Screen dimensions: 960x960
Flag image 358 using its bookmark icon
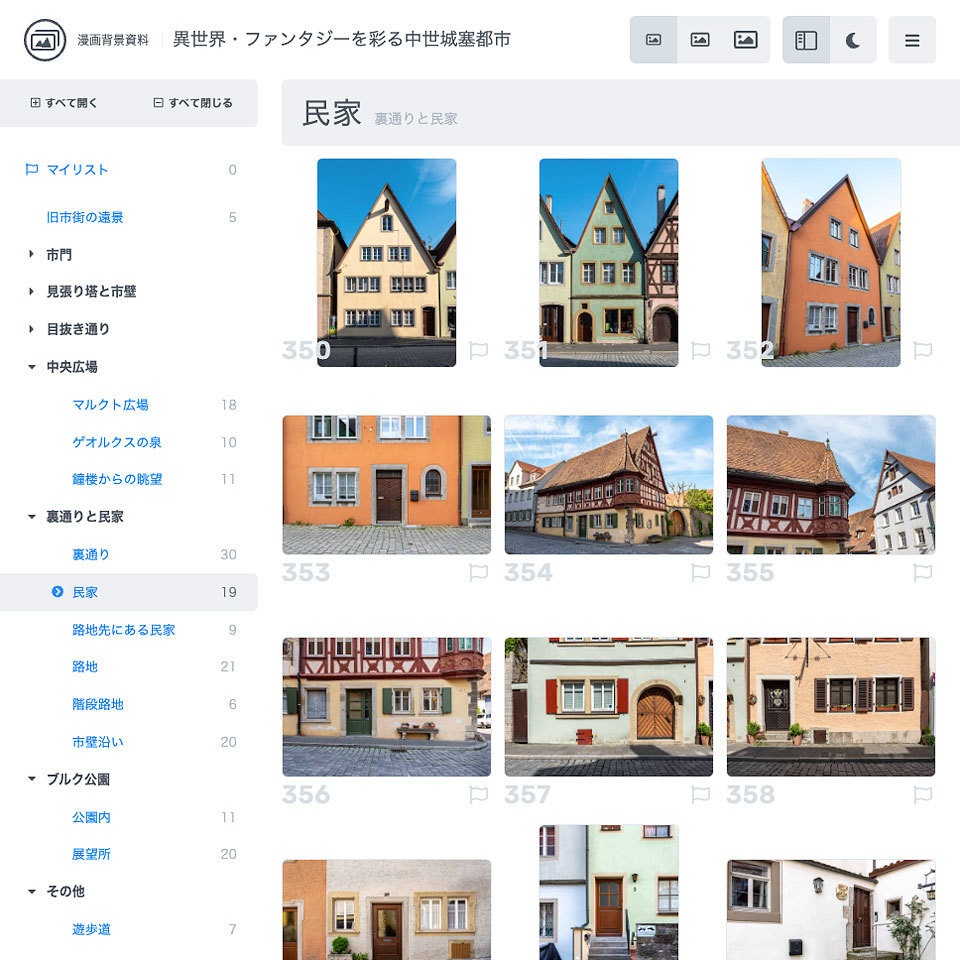coord(922,795)
